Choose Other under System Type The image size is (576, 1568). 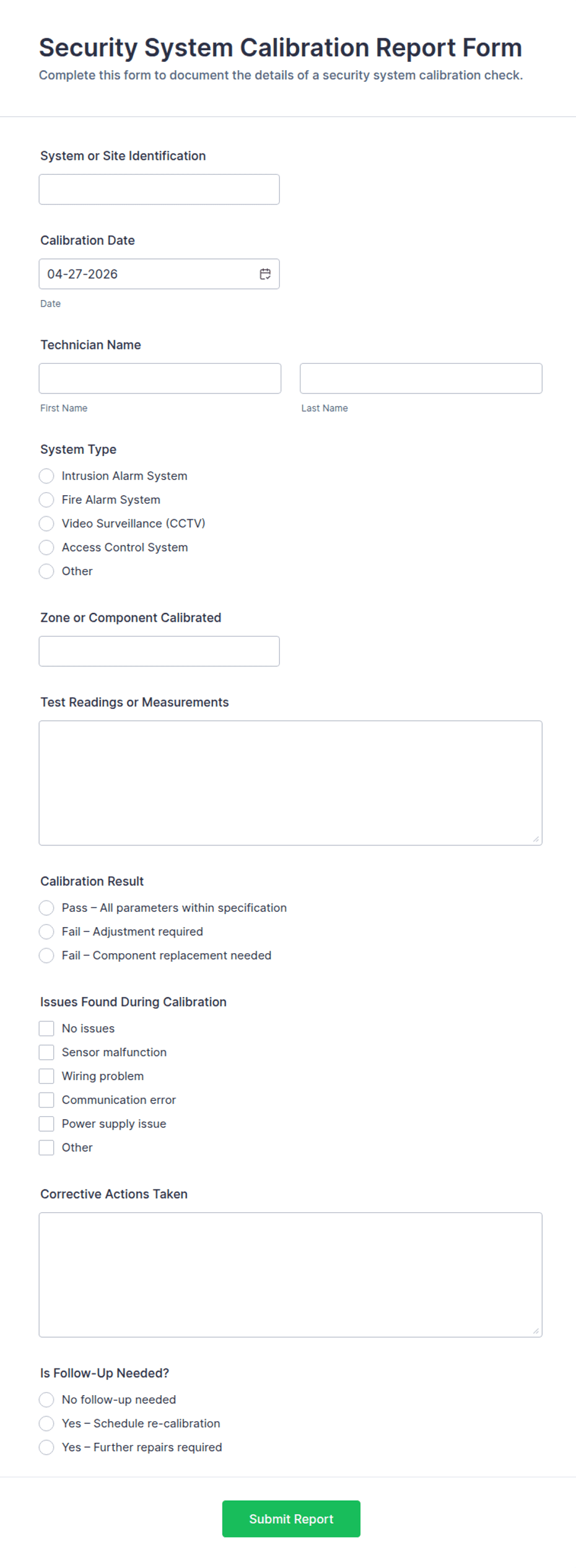click(x=46, y=571)
